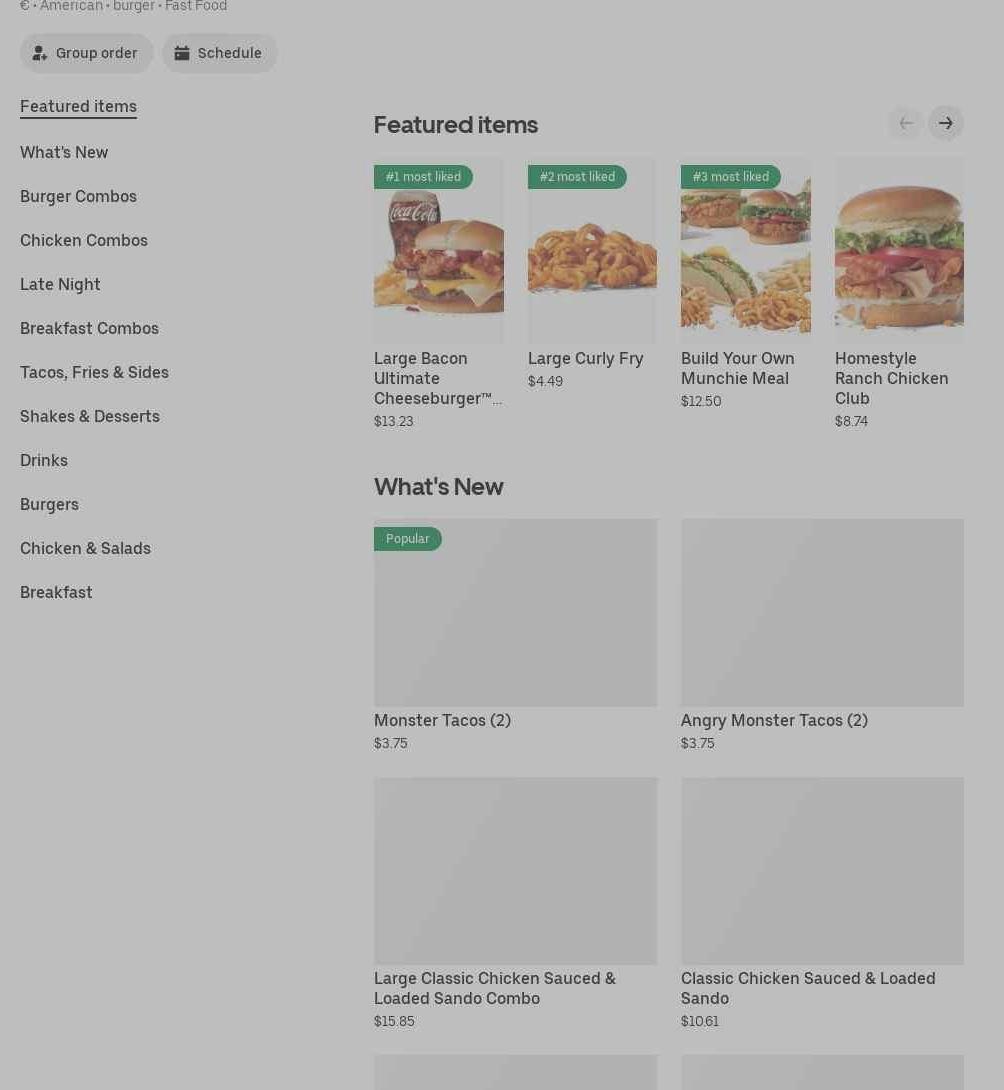
Task: Open the Chicken Combos category
Action: tap(84, 240)
